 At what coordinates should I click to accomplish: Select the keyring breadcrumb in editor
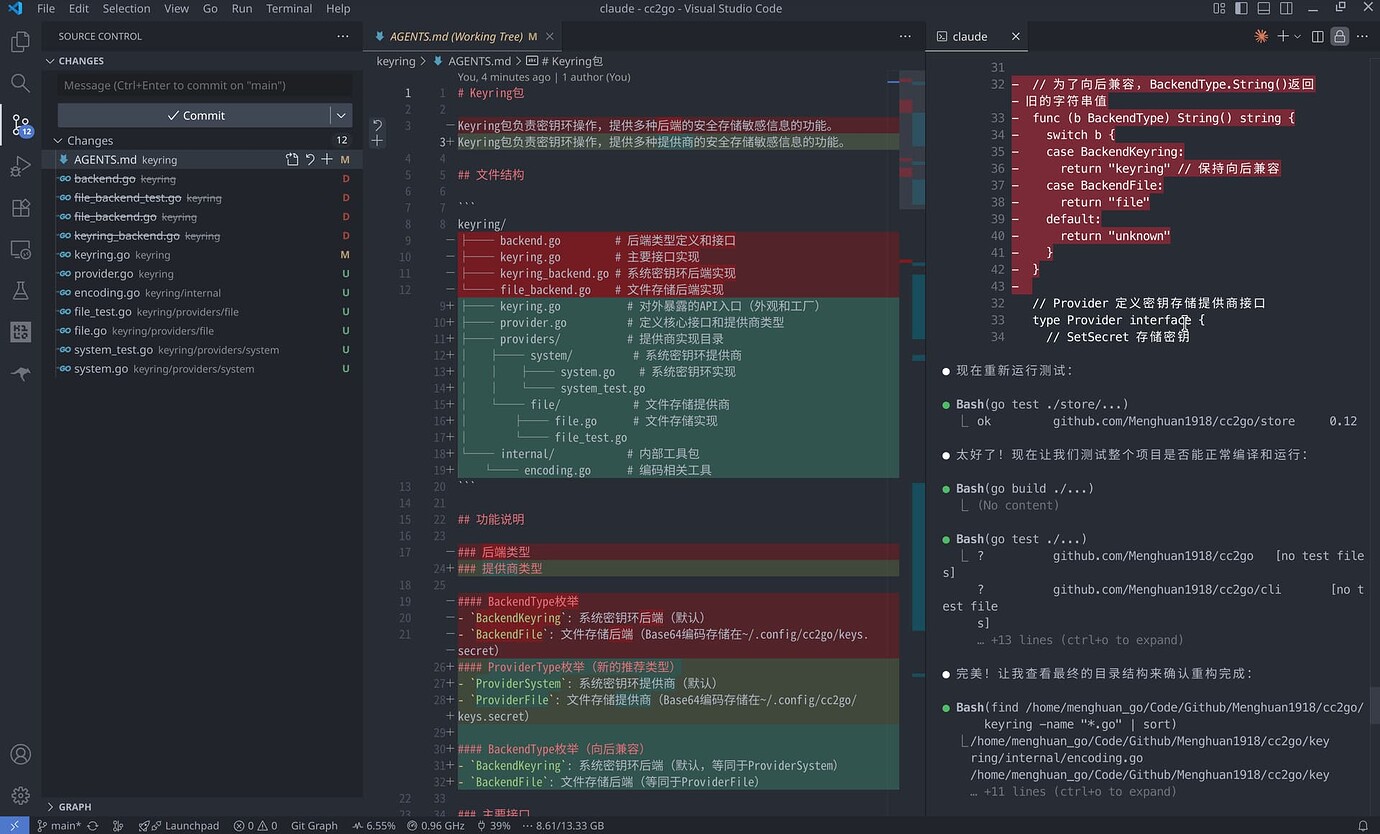pyautogui.click(x=396, y=61)
